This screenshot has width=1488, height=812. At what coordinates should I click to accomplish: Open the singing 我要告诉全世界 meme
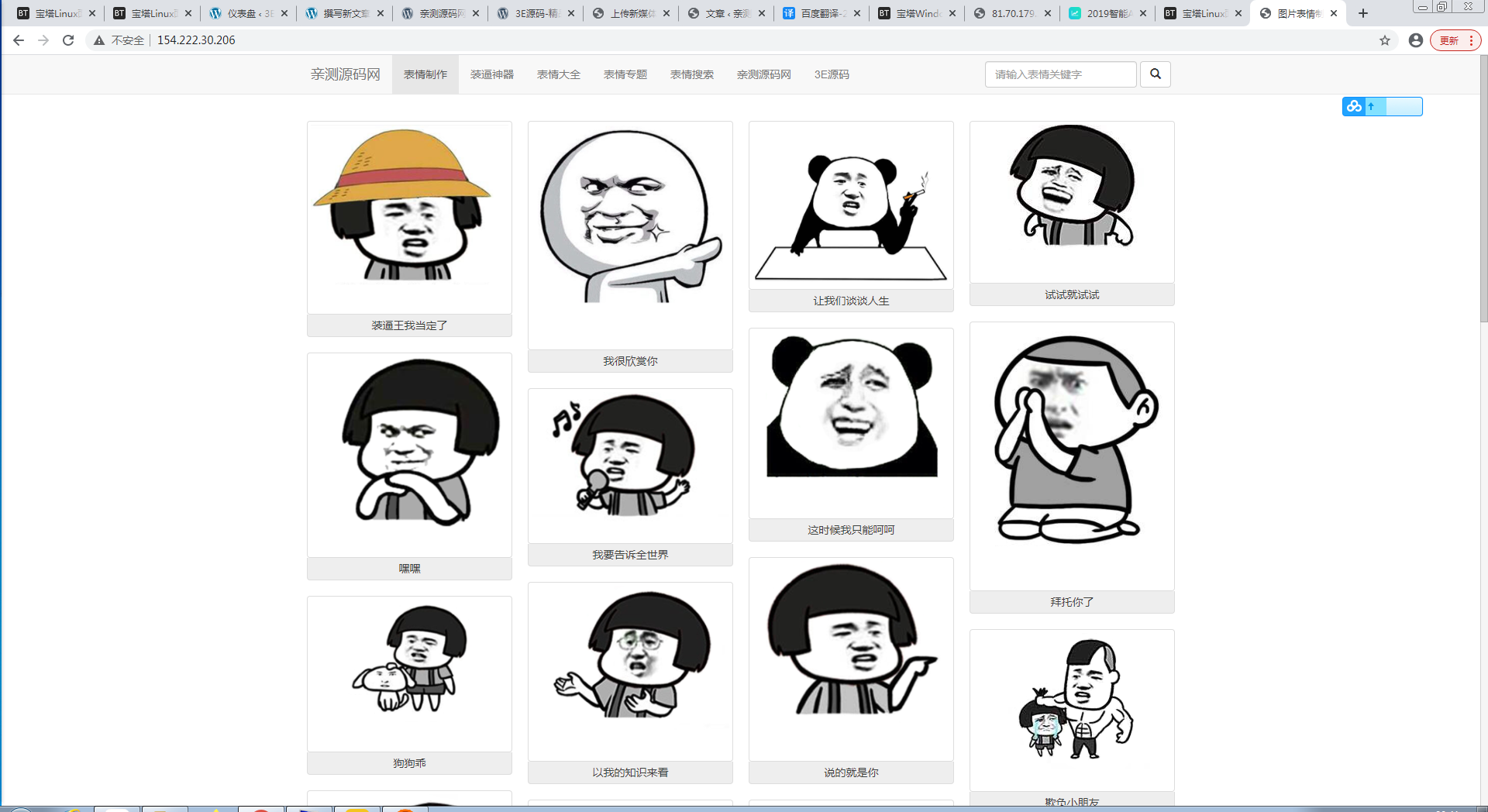[x=630, y=466]
